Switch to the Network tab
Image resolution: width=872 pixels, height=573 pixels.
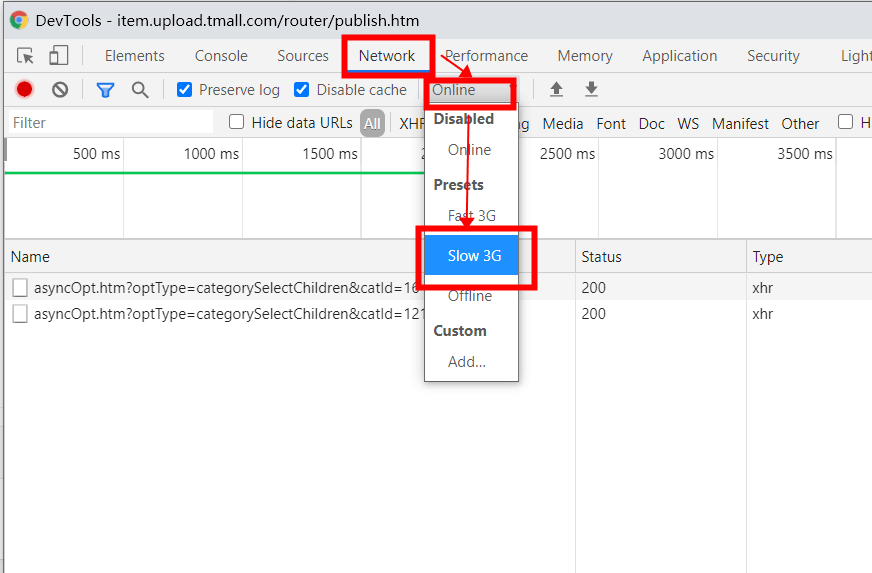pyautogui.click(x=387, y=56)
